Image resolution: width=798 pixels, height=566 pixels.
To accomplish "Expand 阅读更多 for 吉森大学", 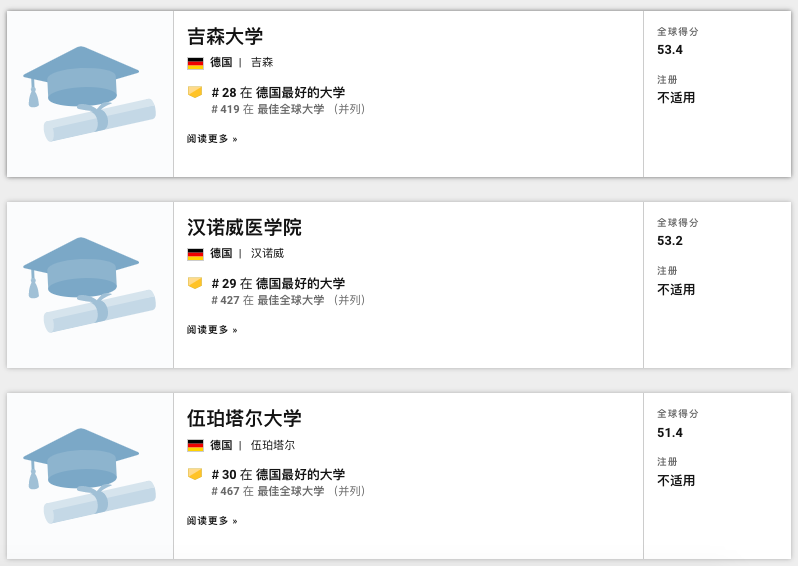I will point(212,139).
